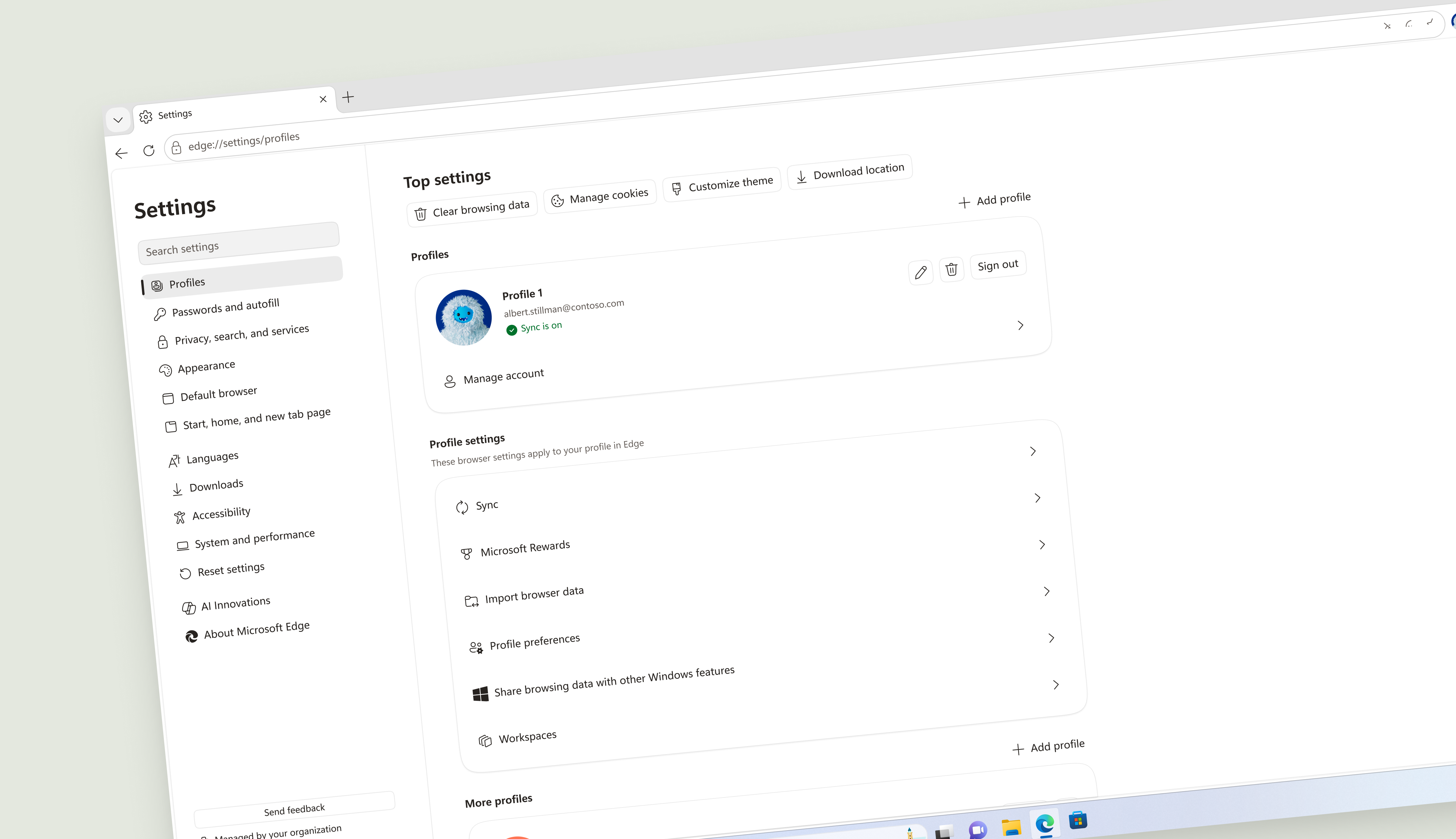Open the tab list chevron button

118,120
